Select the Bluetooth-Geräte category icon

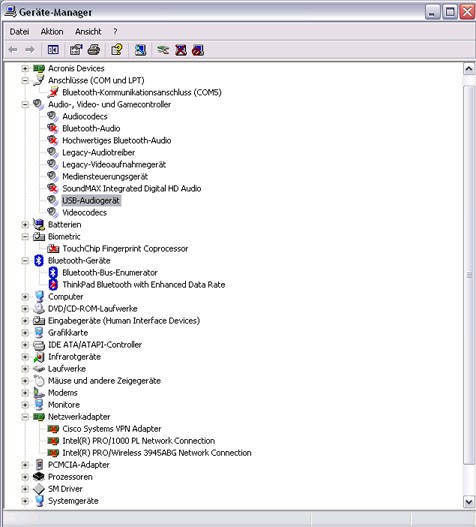click(39, 260)
